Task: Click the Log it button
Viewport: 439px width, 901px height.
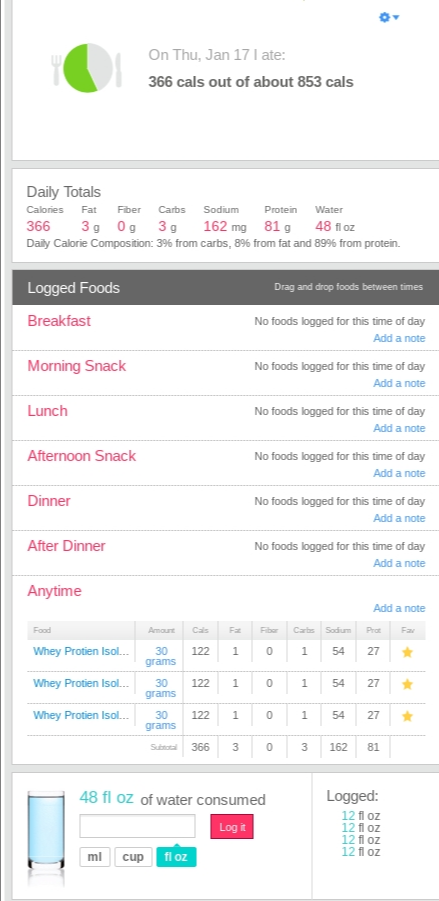Action: coord(232,826)
